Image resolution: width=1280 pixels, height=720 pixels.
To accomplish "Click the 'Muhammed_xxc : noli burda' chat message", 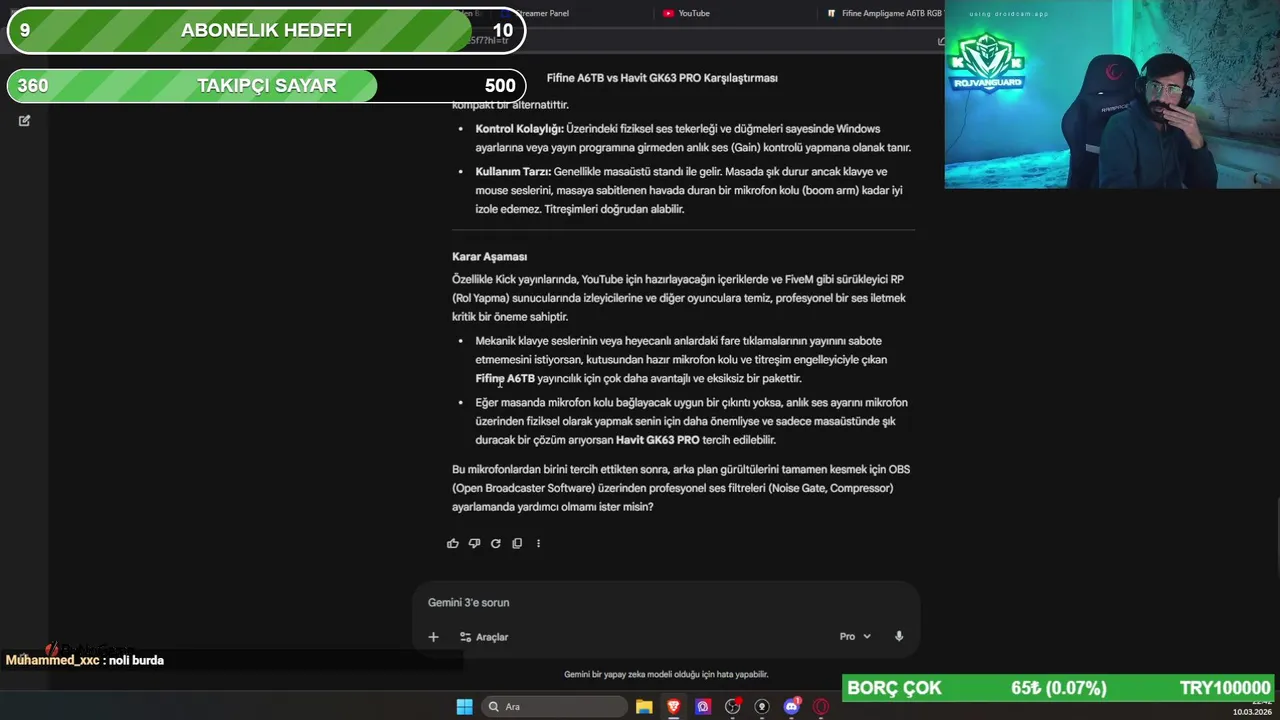I will (x=85, y=660).
